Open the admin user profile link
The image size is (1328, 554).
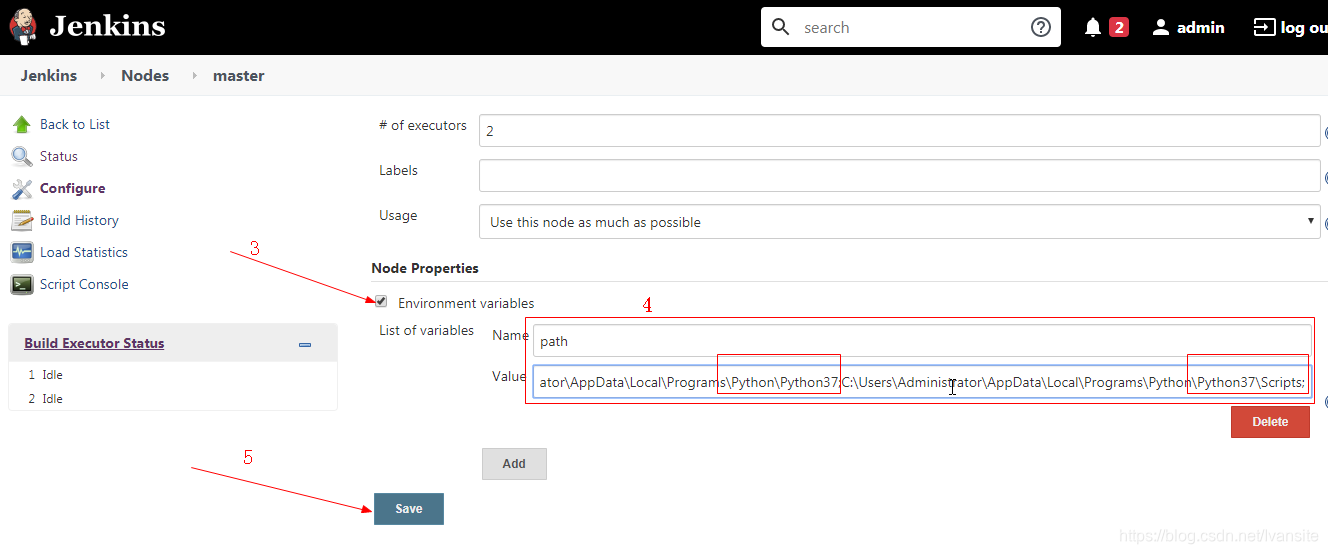click(x=1200, y=28)
